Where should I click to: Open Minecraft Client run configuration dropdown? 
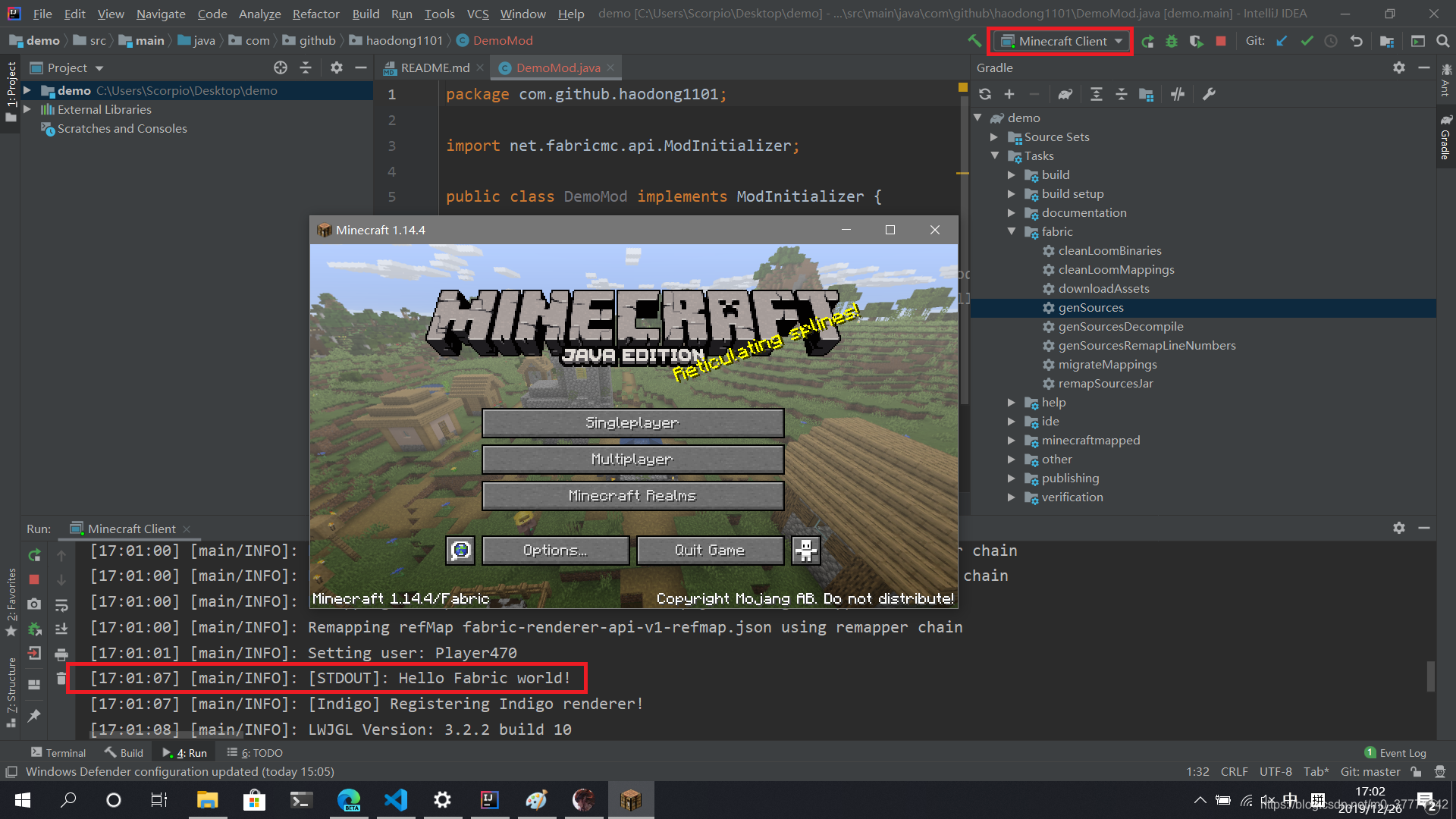coord(1062,41)
